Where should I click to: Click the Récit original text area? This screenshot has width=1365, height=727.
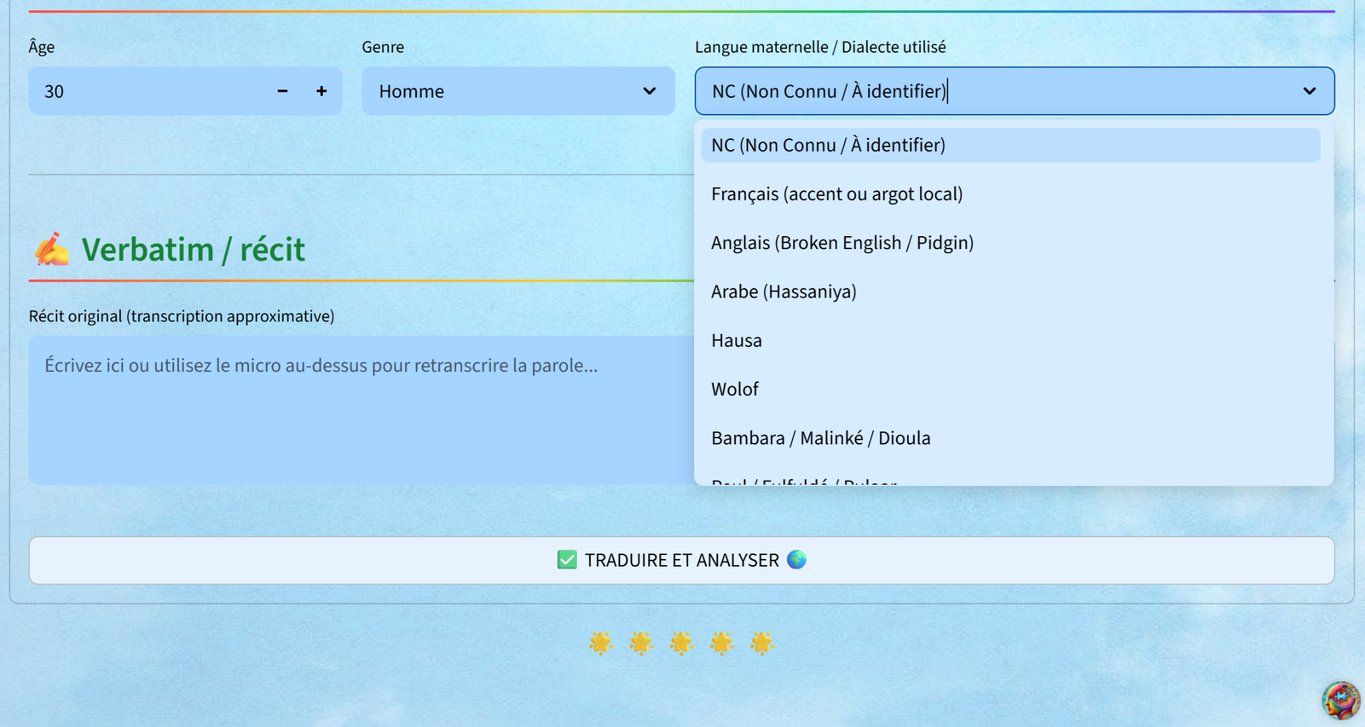coord(360,410)
